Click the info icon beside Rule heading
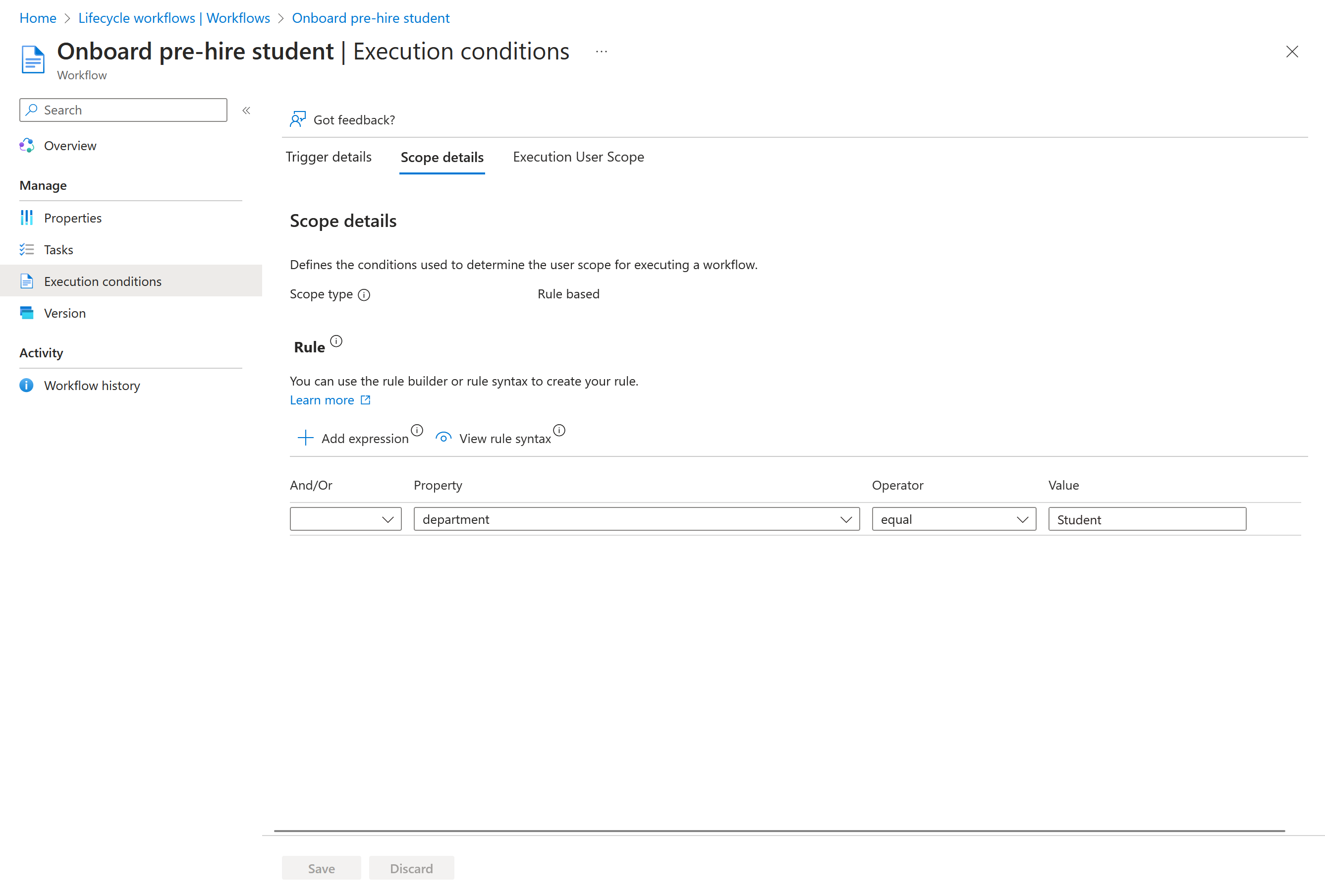This screenshot has height=896, width=1325. (336, 341)
